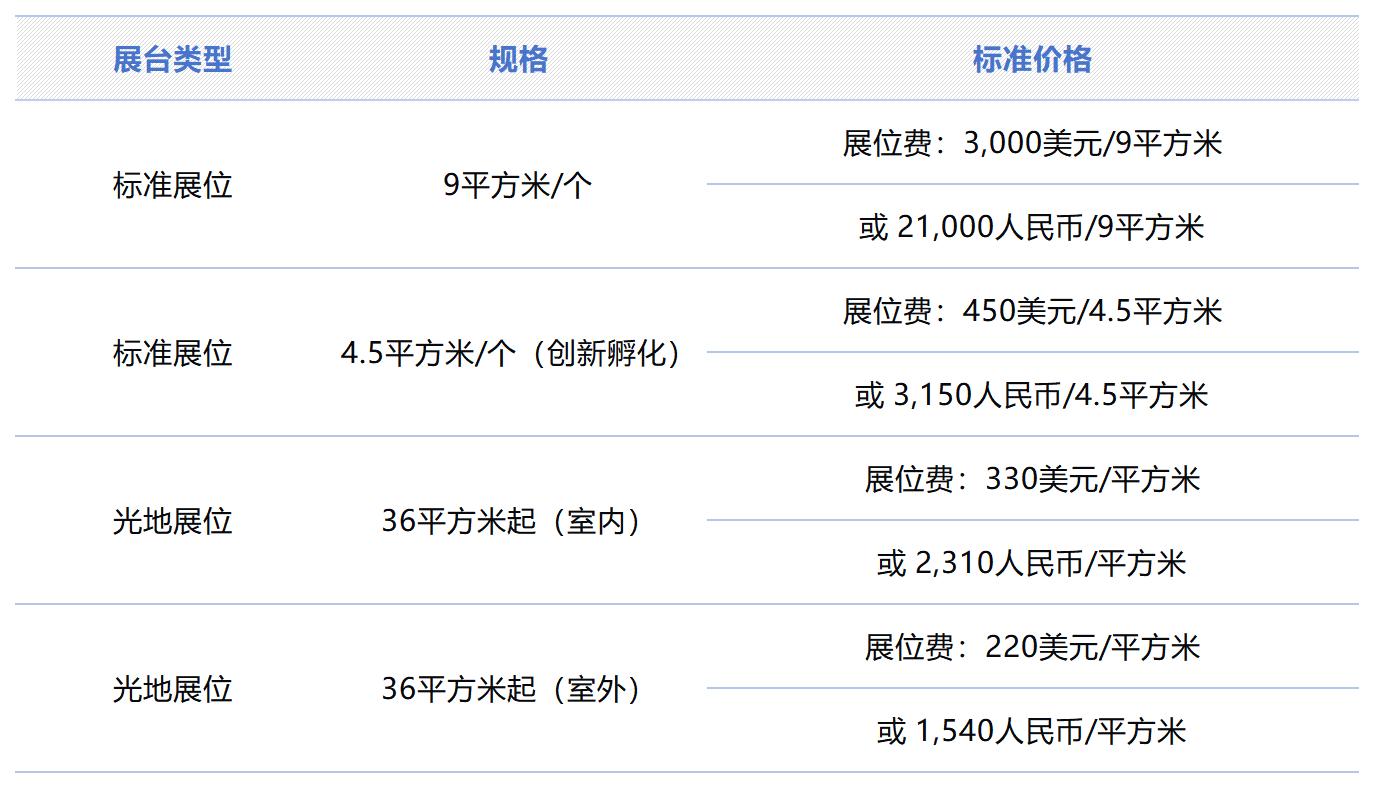Viewport: 1374px width, 788px height.
Task: Select 光地展位 cell in the 室内 row
Action: tap(172, 522)
